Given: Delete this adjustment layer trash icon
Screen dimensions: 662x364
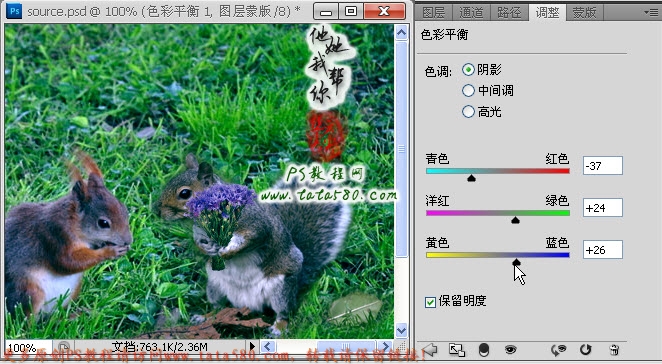Looking at the screenshot, I should [614, 350].
